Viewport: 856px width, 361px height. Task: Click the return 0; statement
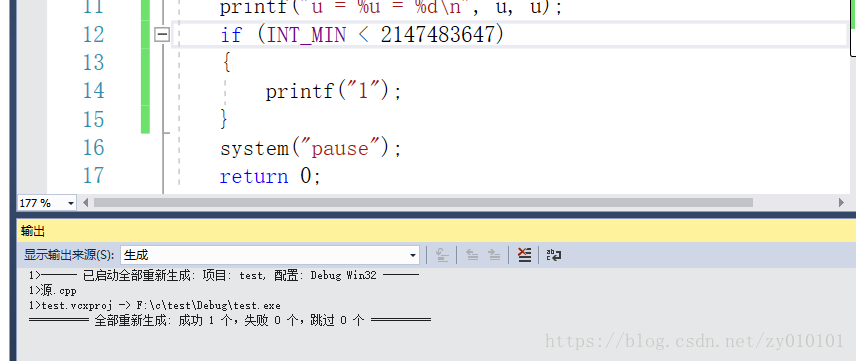point(270,176)
